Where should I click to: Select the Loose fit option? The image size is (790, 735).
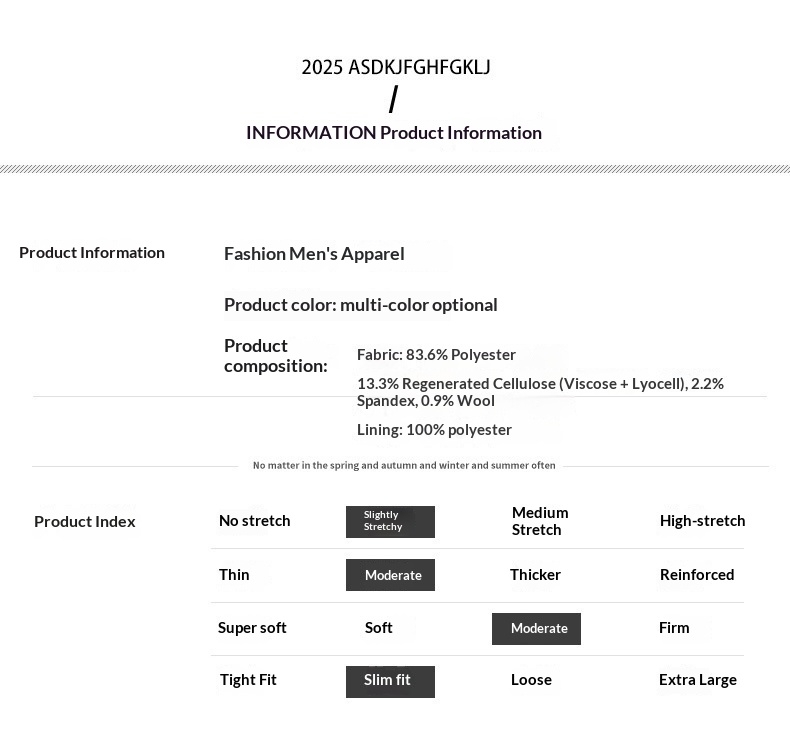click(531, 680)
